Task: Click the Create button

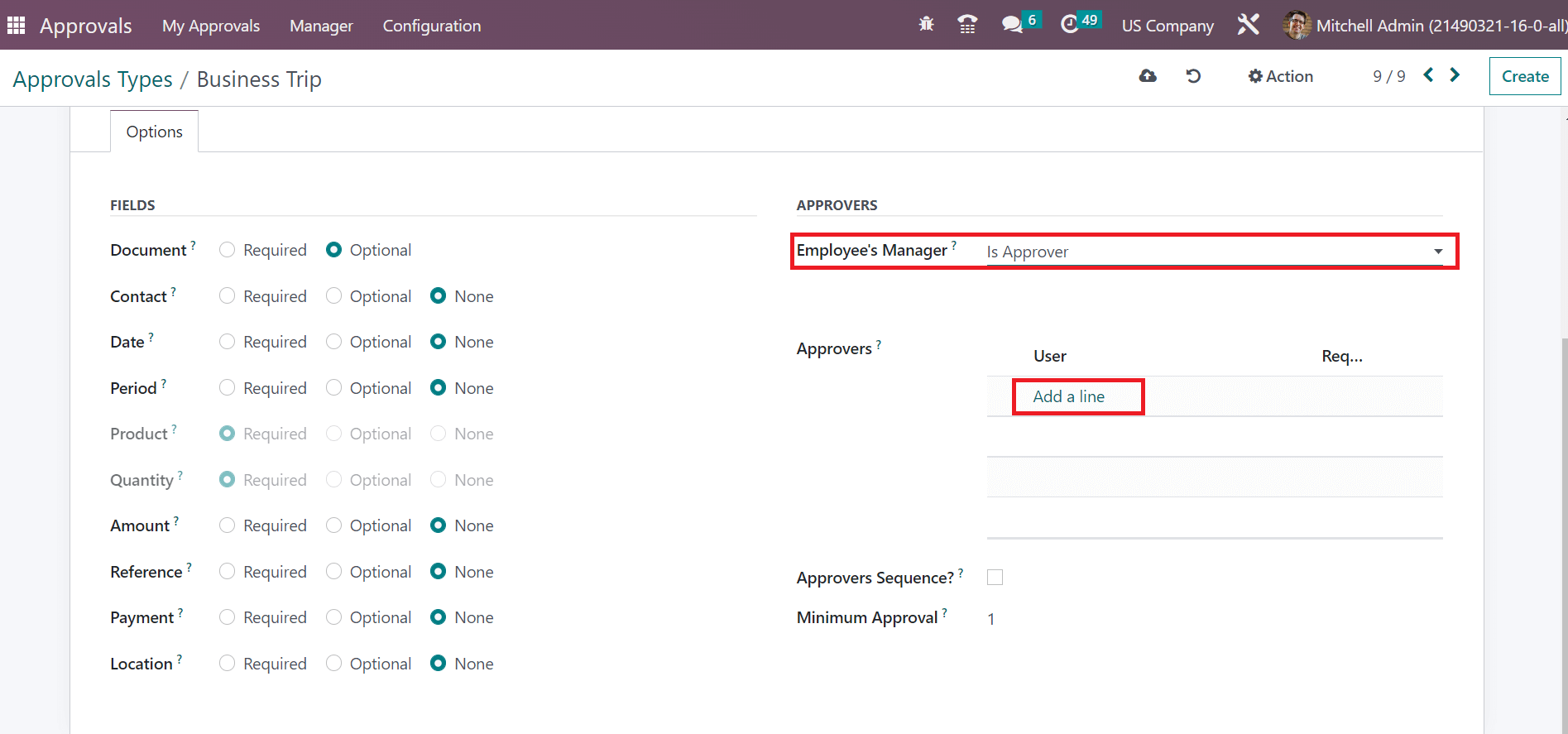Action: coord(1524,76)
